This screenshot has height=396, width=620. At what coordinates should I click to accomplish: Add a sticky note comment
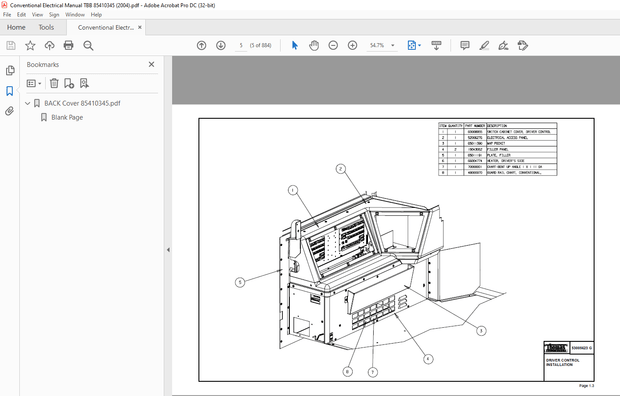tap(465, 45)
